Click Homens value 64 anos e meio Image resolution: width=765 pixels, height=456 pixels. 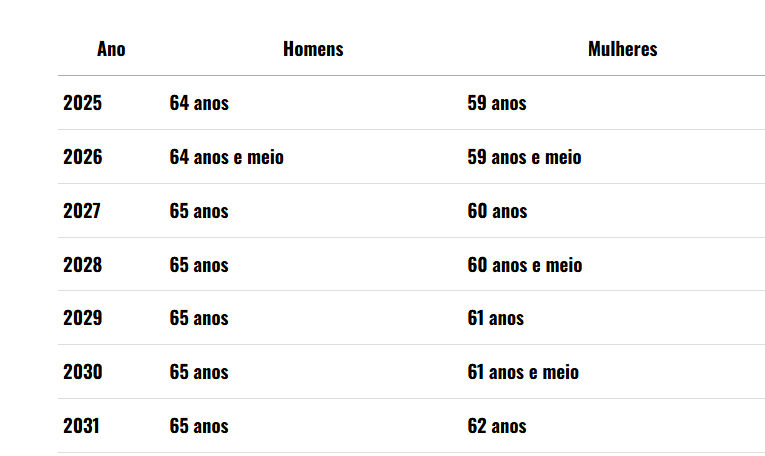226,157
